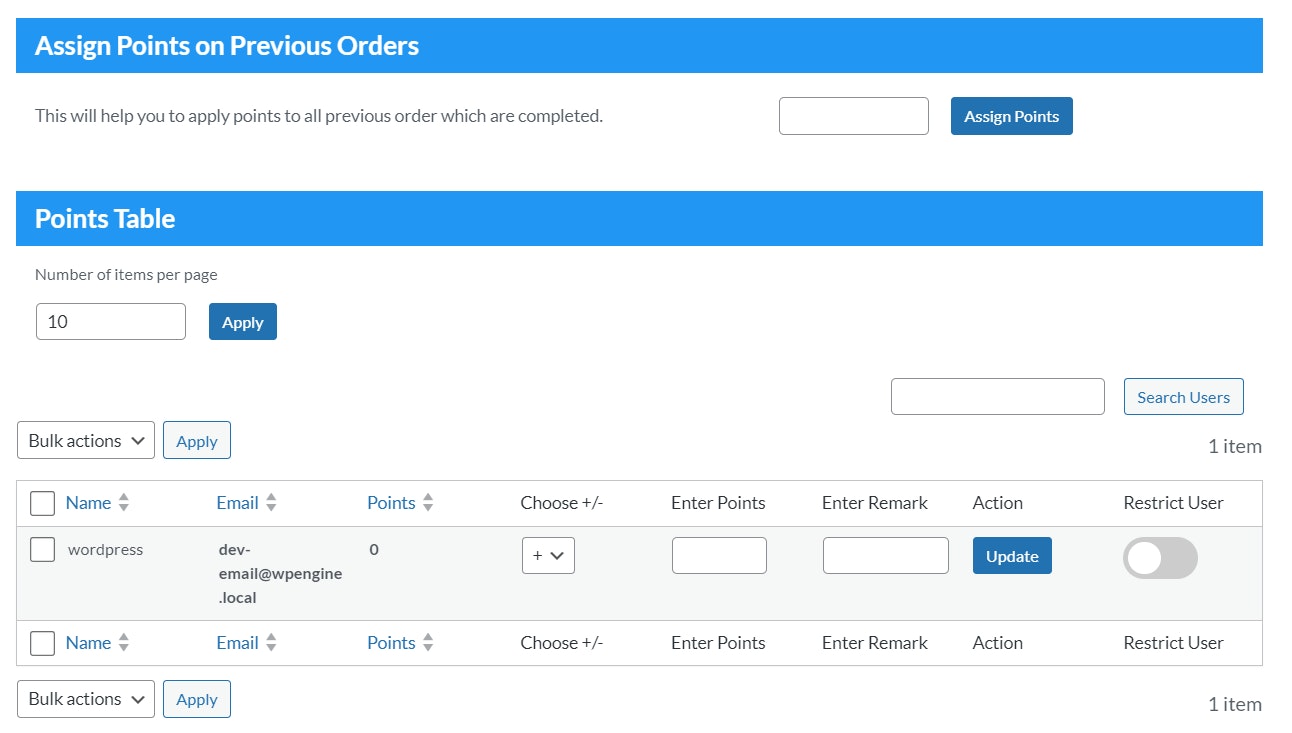Click the header Email sort arrows icon
The image size is (1292, 733).
tap(272, 503)
